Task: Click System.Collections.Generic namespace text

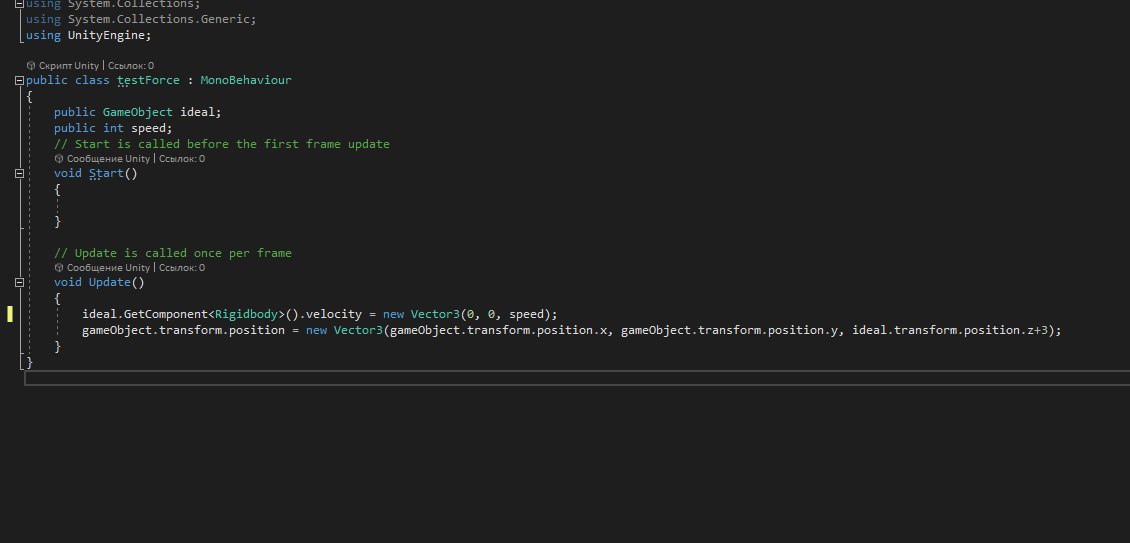Action: 159,19
